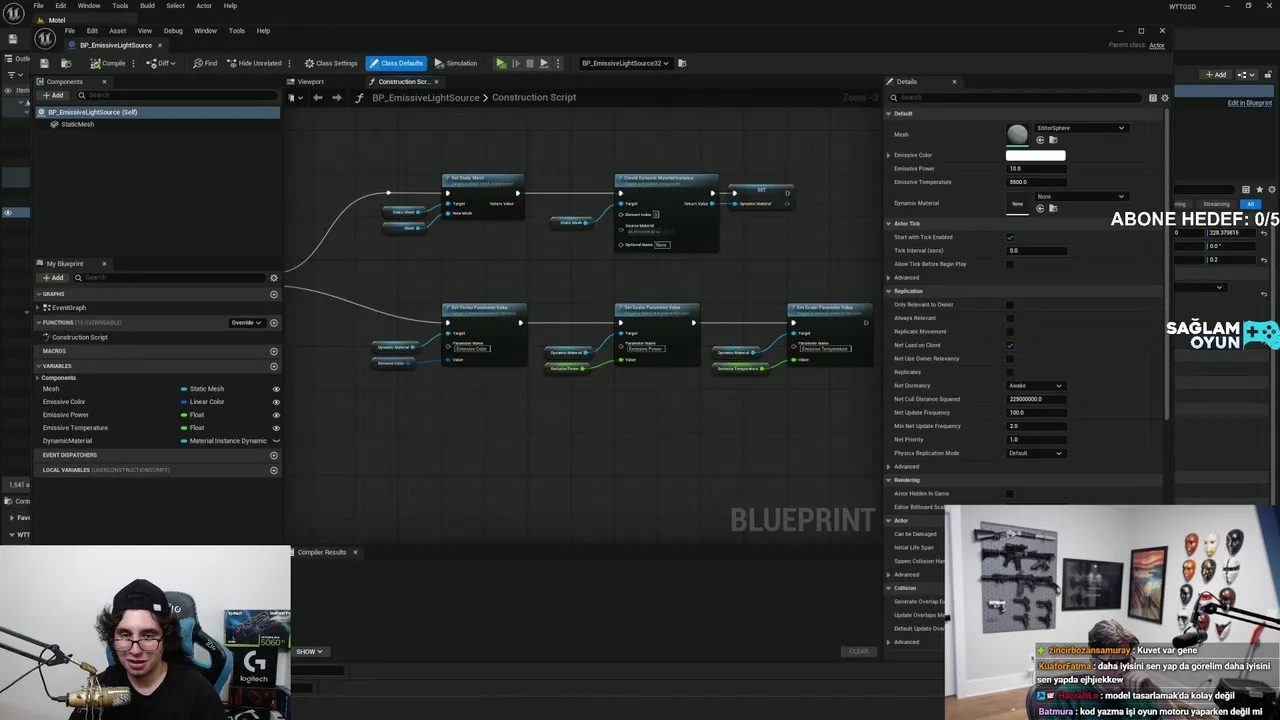Viewport: 1280px width, 720px height.
Task: Toggle visibility eye for Emissive Temperature variable
Action: 276,428
